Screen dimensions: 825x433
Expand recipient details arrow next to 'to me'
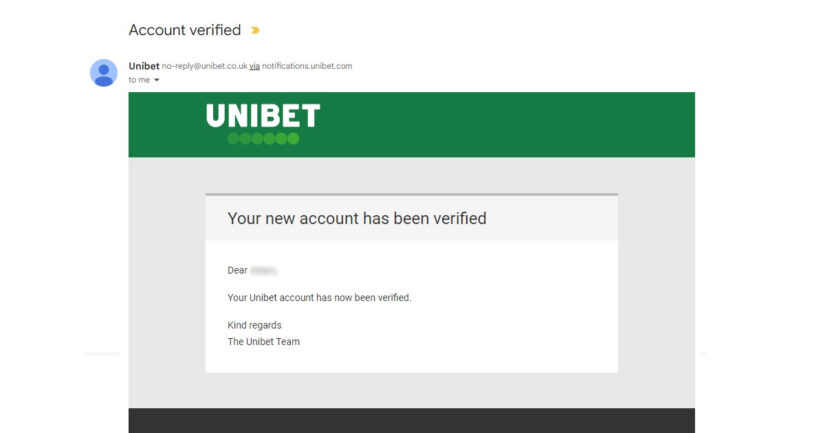point(157,80)
